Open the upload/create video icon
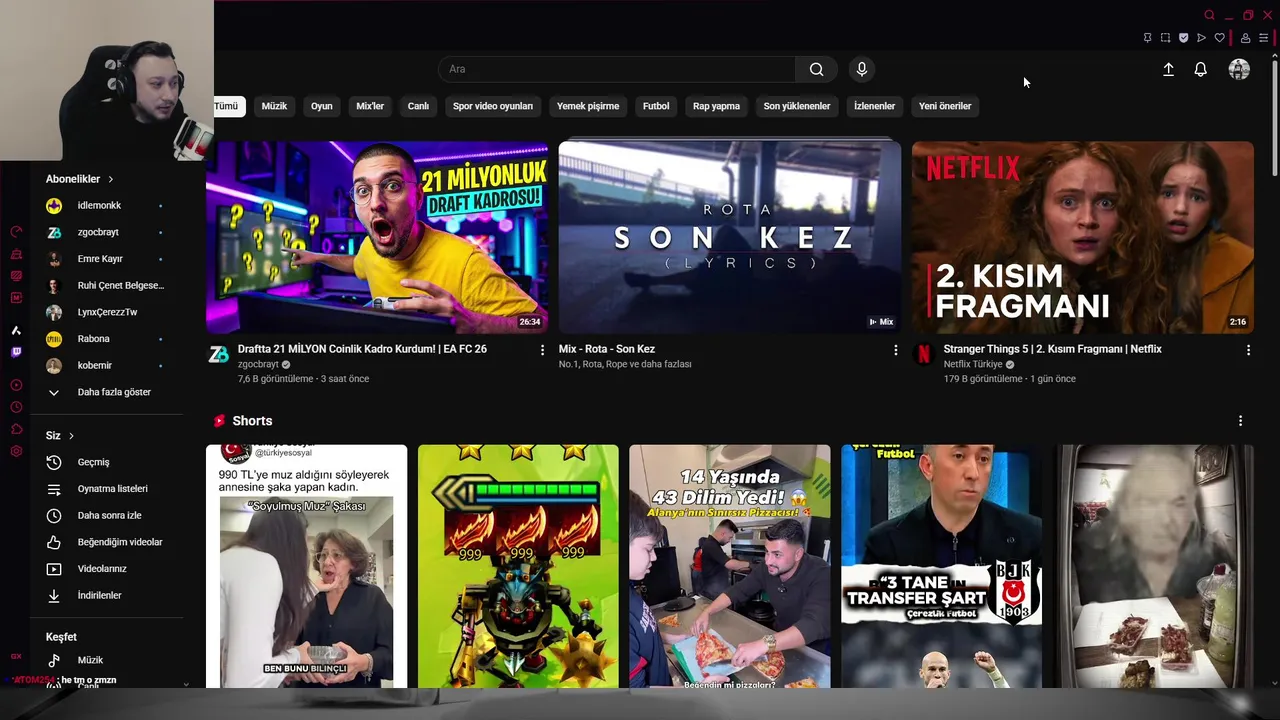Image resolution: width=1280 pixels, height=720 pixels. [x=1168, y=69]
